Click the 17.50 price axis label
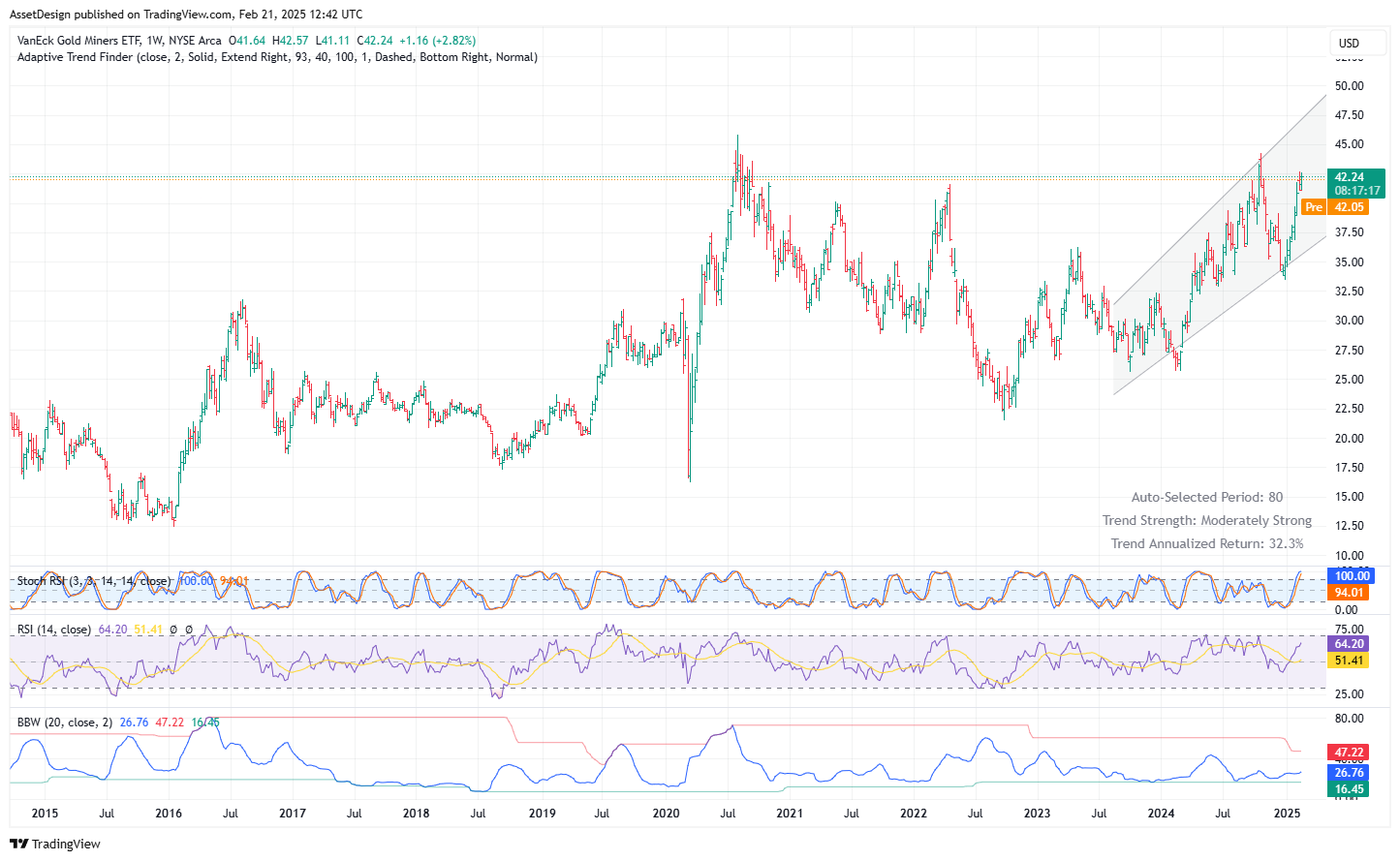Viewport: 1400px width, 861px height. (1349, 468)
